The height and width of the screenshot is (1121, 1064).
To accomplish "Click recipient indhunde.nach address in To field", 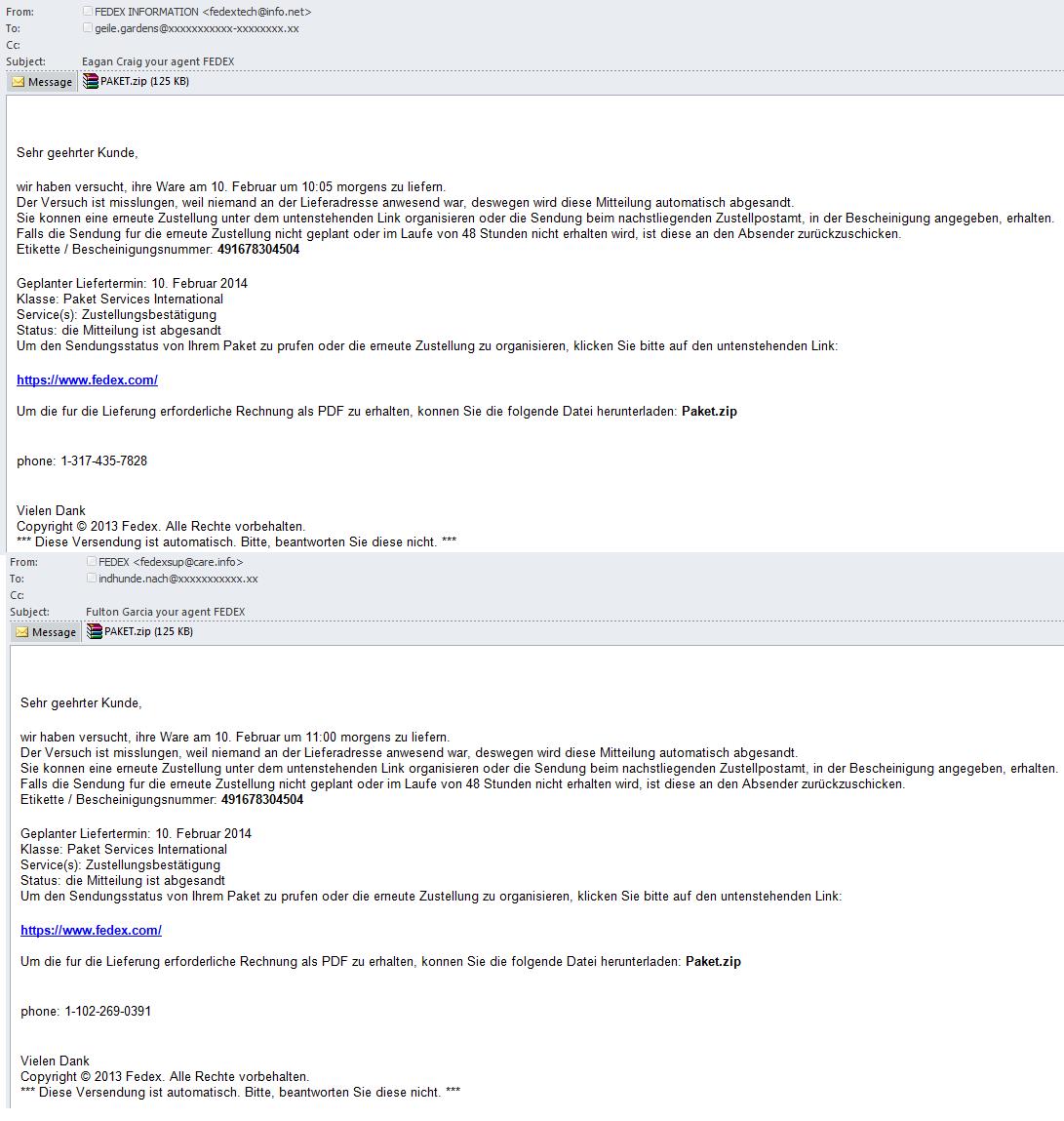I will (x=177, y=580).
